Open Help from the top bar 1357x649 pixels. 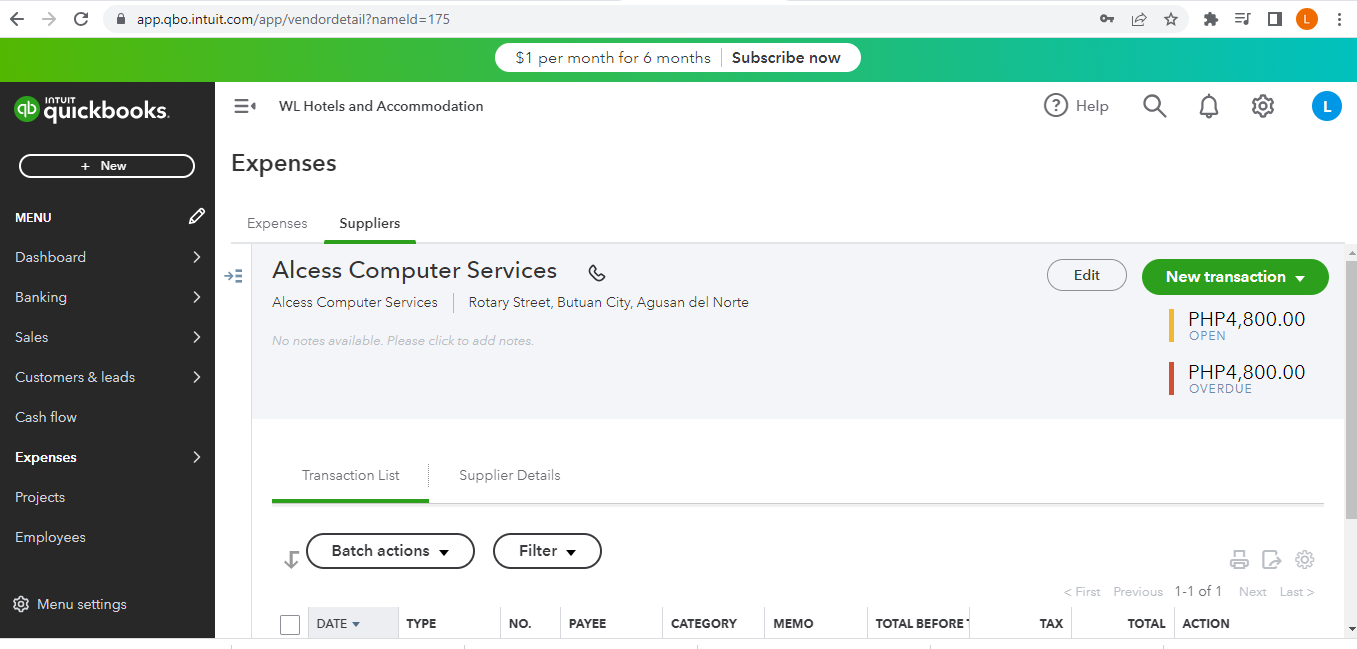pyautogui.click(x=1076, y=106)
